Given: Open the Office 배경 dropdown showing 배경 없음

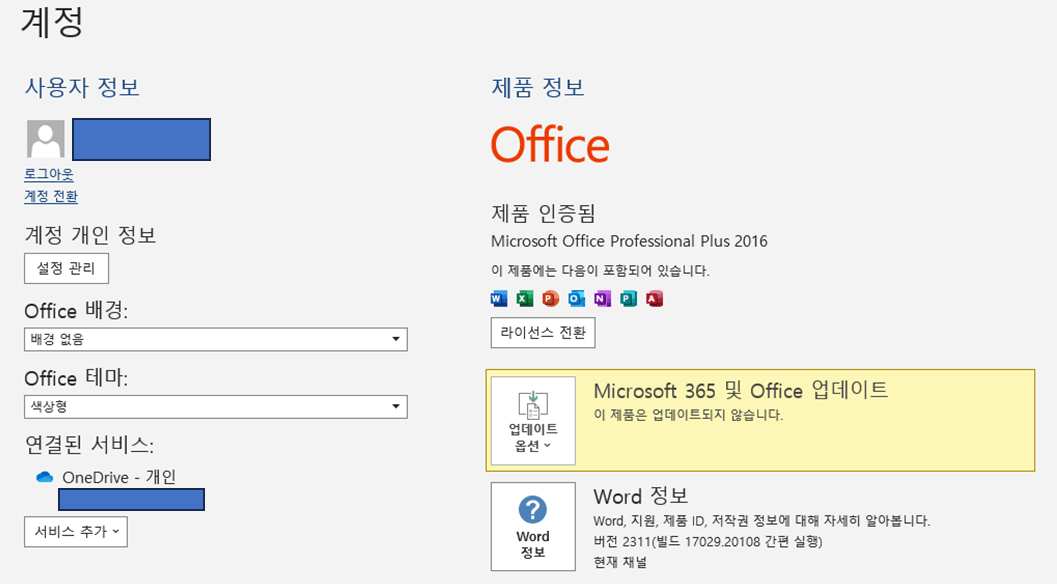Looking at the screenshot, I should tap(216, 339).
